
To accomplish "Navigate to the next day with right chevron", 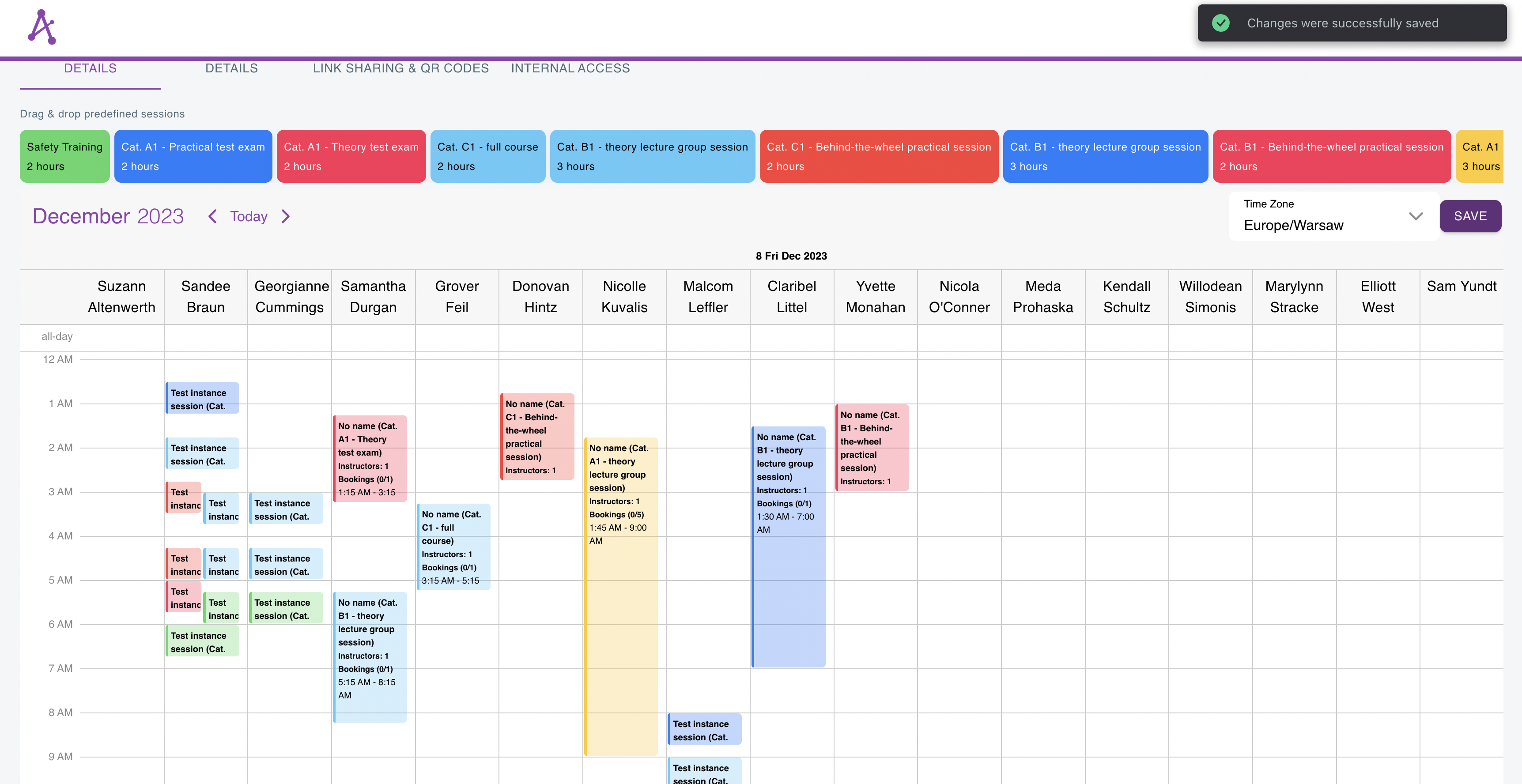I will pos(286,216).
